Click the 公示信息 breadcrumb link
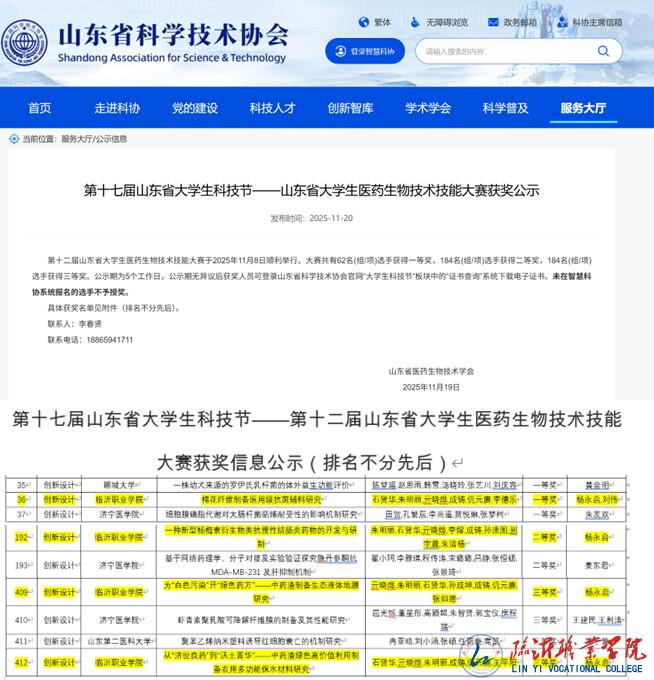Screen dimensions: 654x680 pyautogui.click(x=111, y=139)
